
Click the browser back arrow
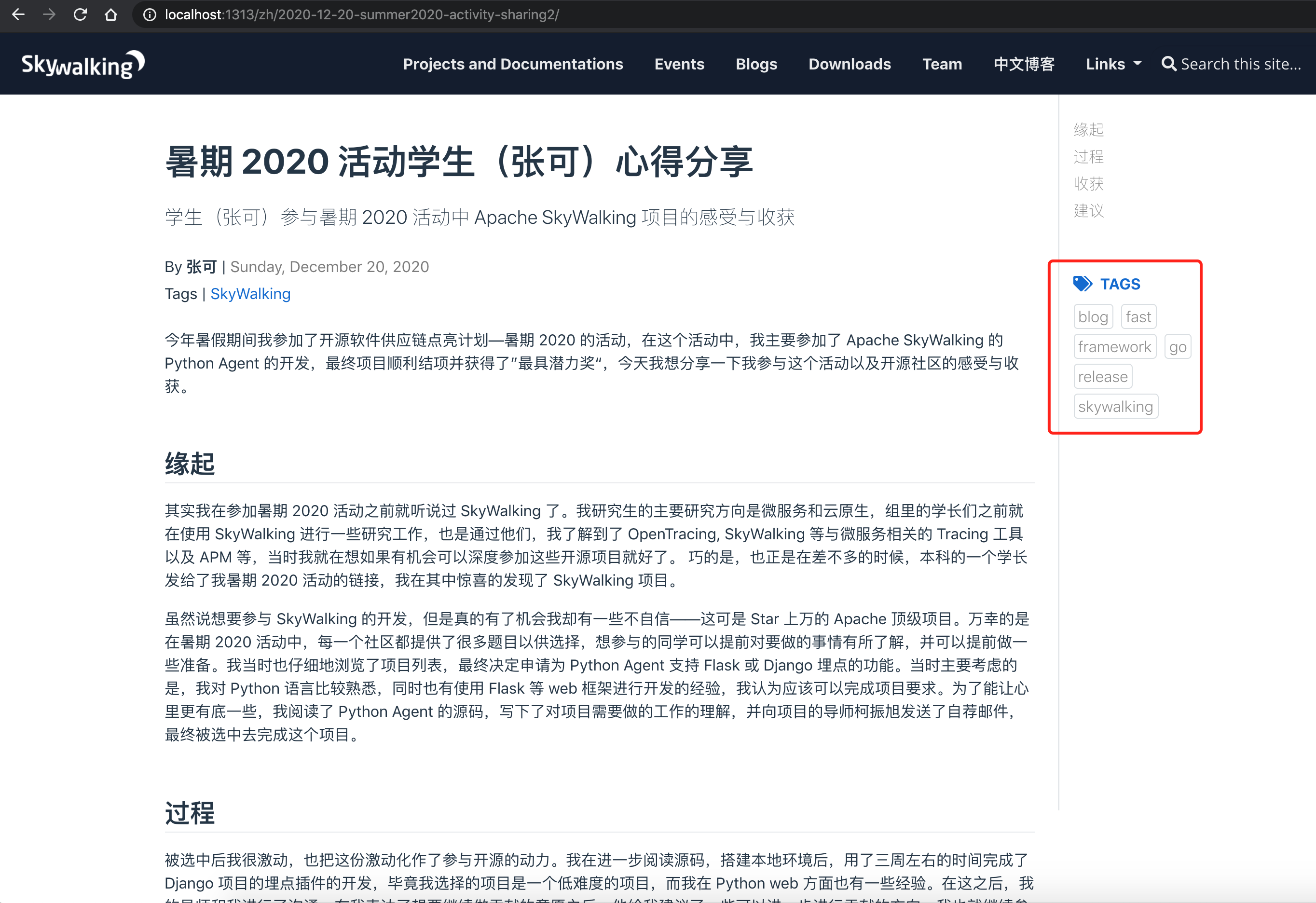(x=18, y=15)
